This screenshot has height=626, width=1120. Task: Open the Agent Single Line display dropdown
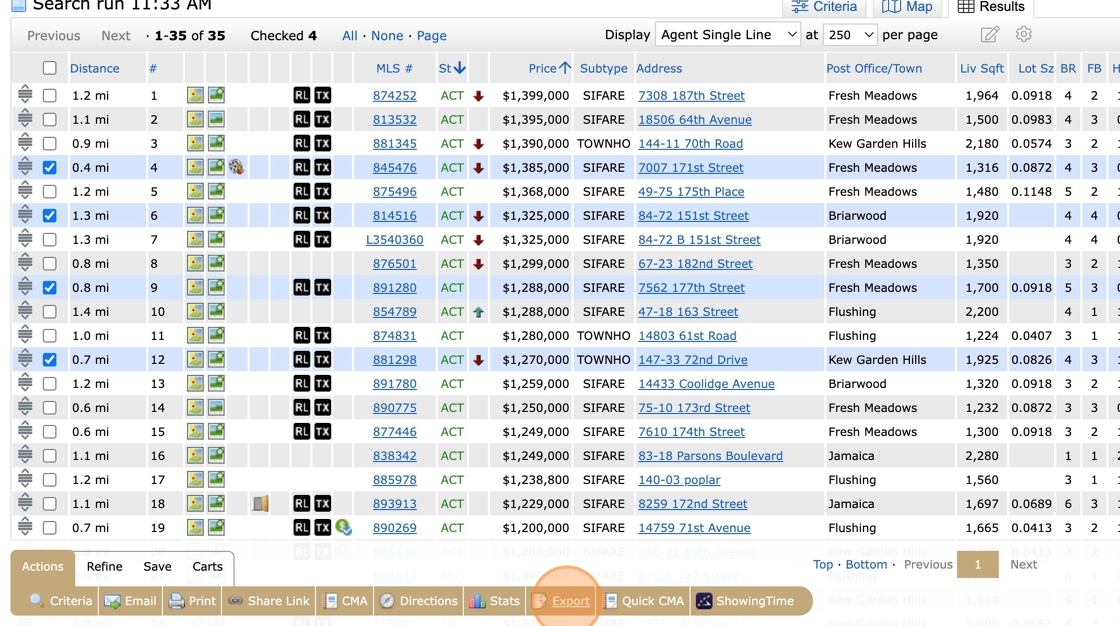(x=727, y=35)
